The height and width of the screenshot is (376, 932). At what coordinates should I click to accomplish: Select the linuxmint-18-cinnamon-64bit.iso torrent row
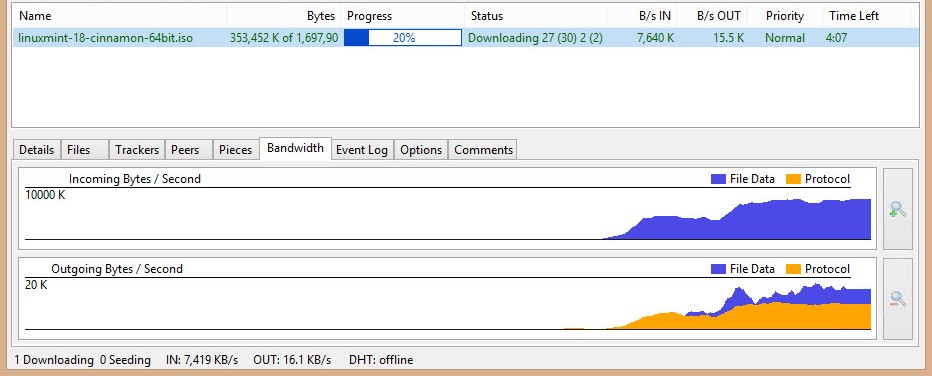[465, 38]
